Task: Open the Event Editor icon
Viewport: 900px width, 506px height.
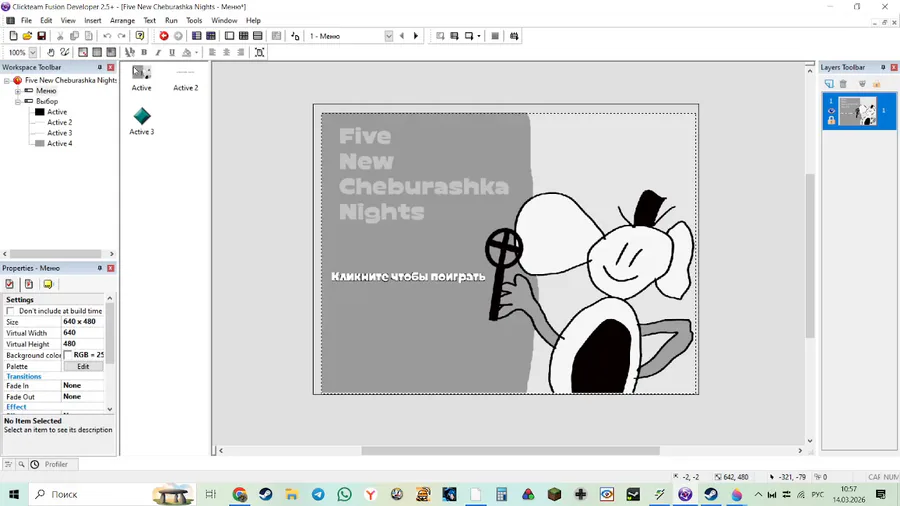Action: [243, 36]
